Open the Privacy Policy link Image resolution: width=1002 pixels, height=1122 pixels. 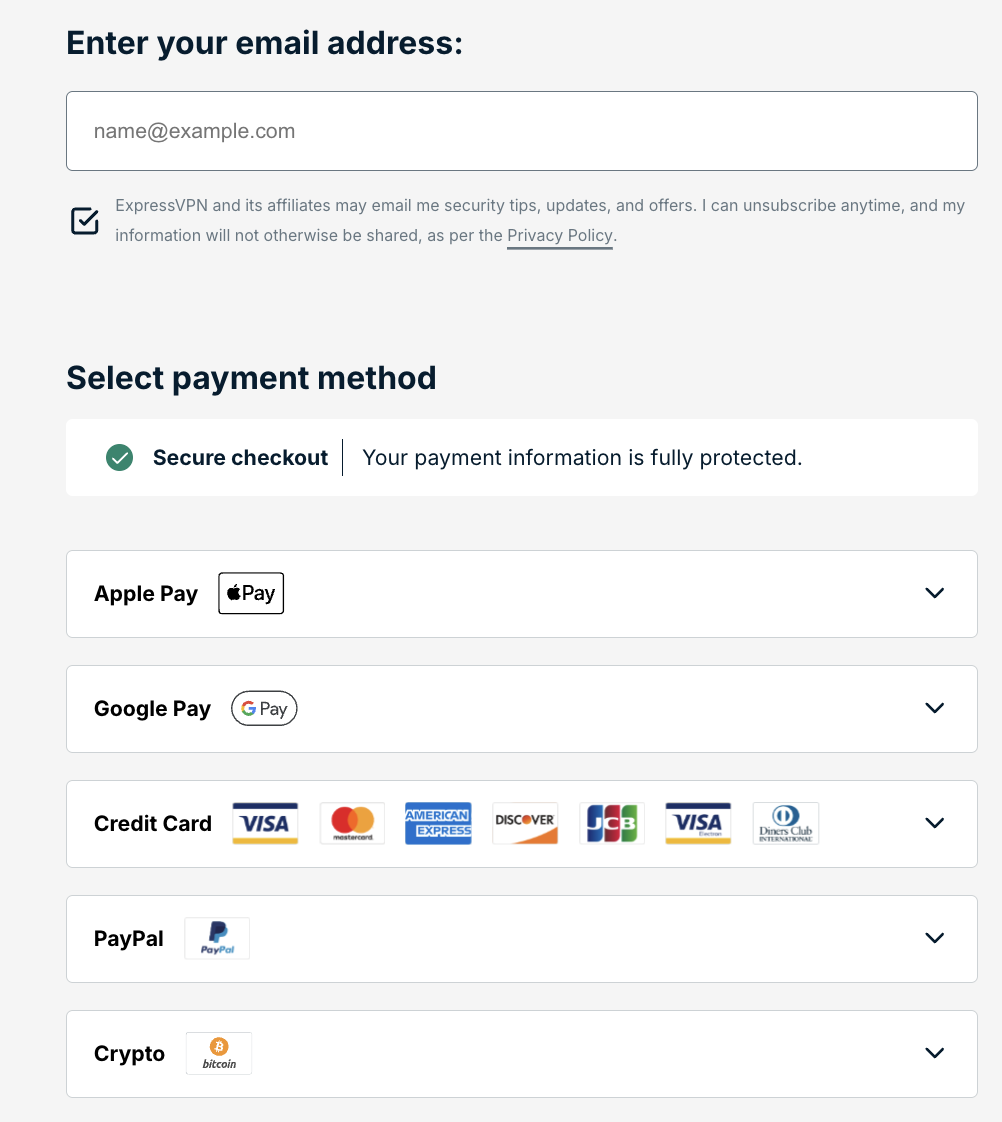point(559,236)
